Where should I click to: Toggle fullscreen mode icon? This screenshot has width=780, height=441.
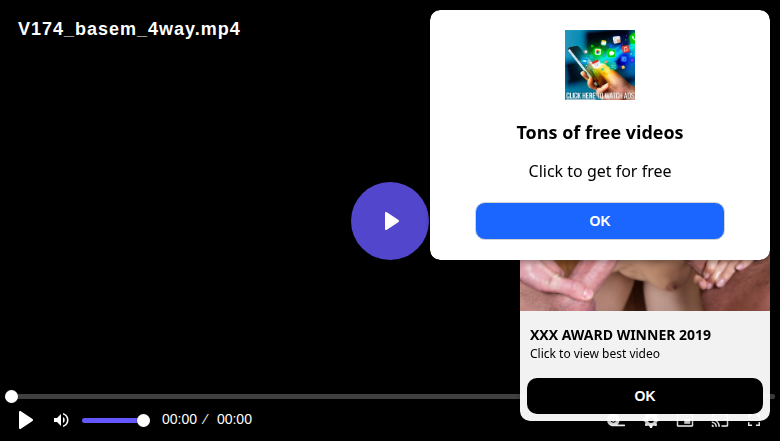click(x=754, y=423)
